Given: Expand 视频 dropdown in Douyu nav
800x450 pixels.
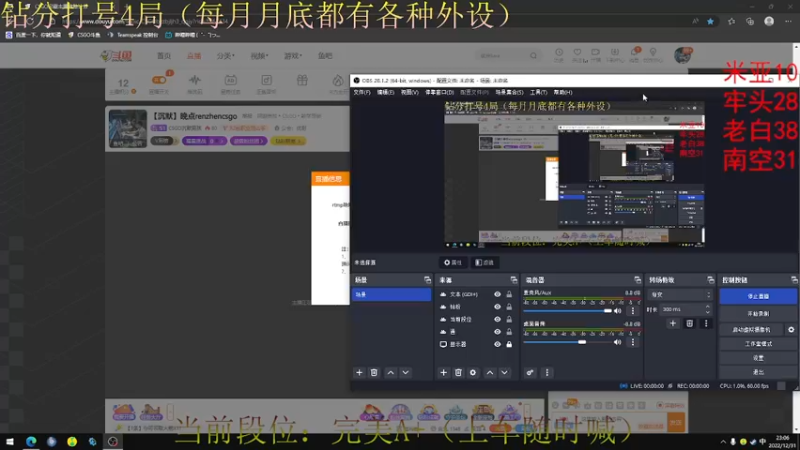Looking at the screenshot, I should coord(259,56).
